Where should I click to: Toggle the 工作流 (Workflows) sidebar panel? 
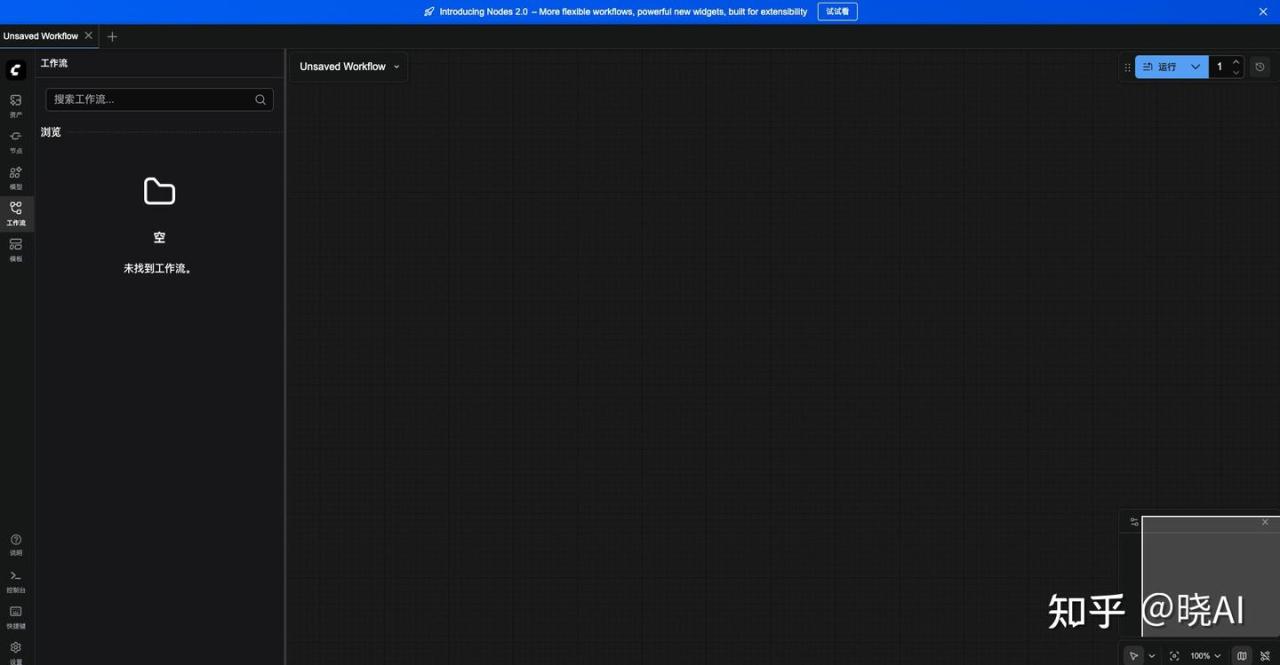(16, 212)
